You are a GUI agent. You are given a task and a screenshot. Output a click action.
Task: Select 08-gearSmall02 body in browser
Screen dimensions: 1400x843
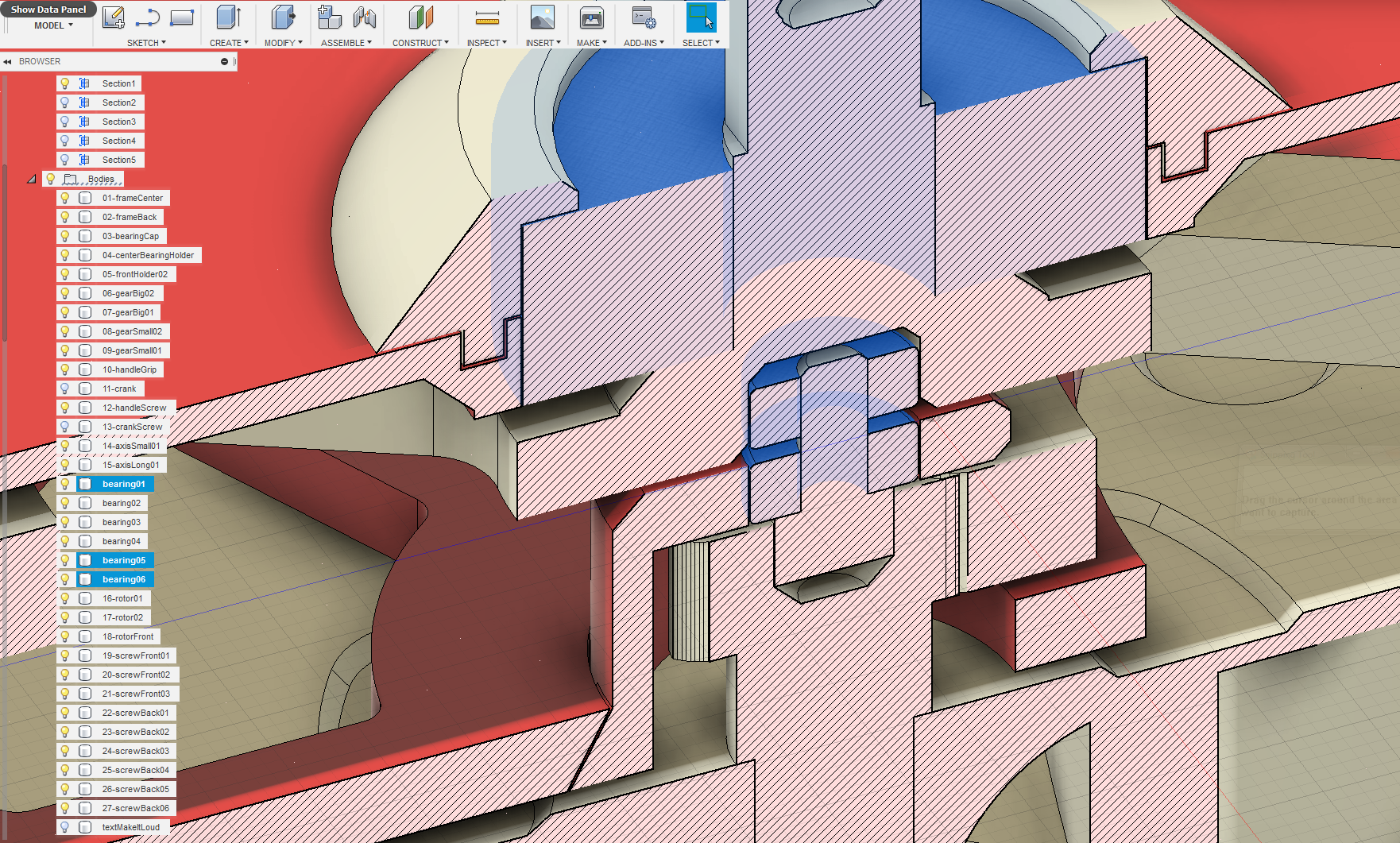pos(132,331)
